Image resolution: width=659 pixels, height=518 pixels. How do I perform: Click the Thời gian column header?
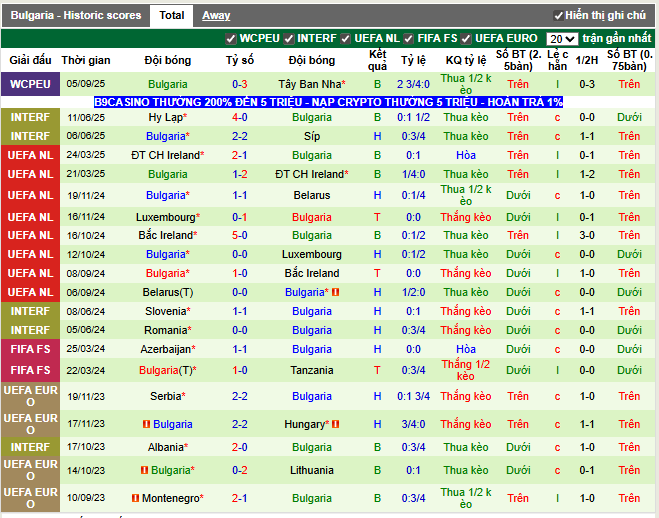[x=86, y=60]
